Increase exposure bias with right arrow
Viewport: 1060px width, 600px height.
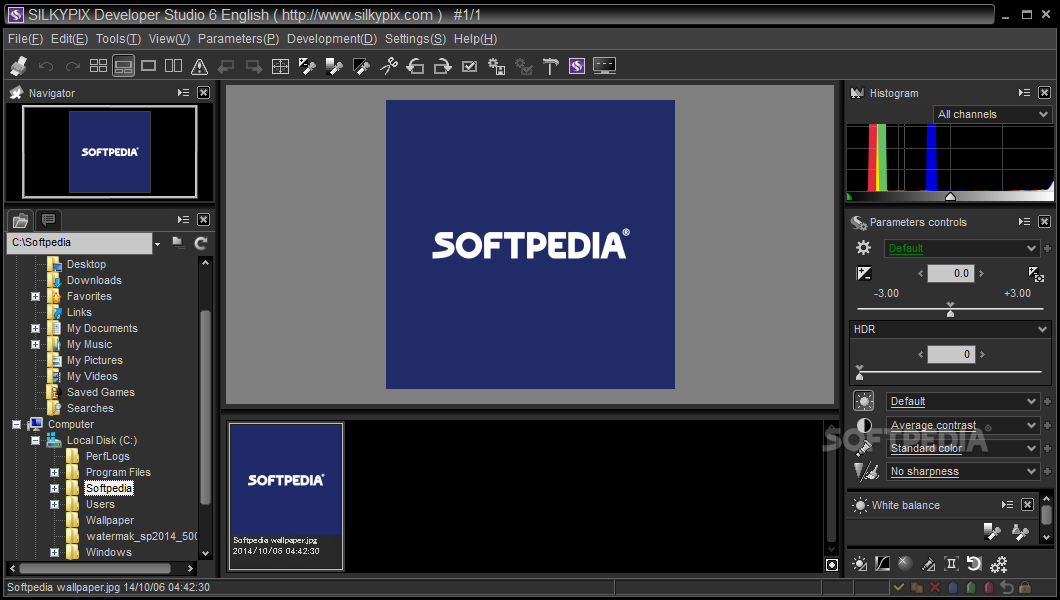(x=982, y=273)
